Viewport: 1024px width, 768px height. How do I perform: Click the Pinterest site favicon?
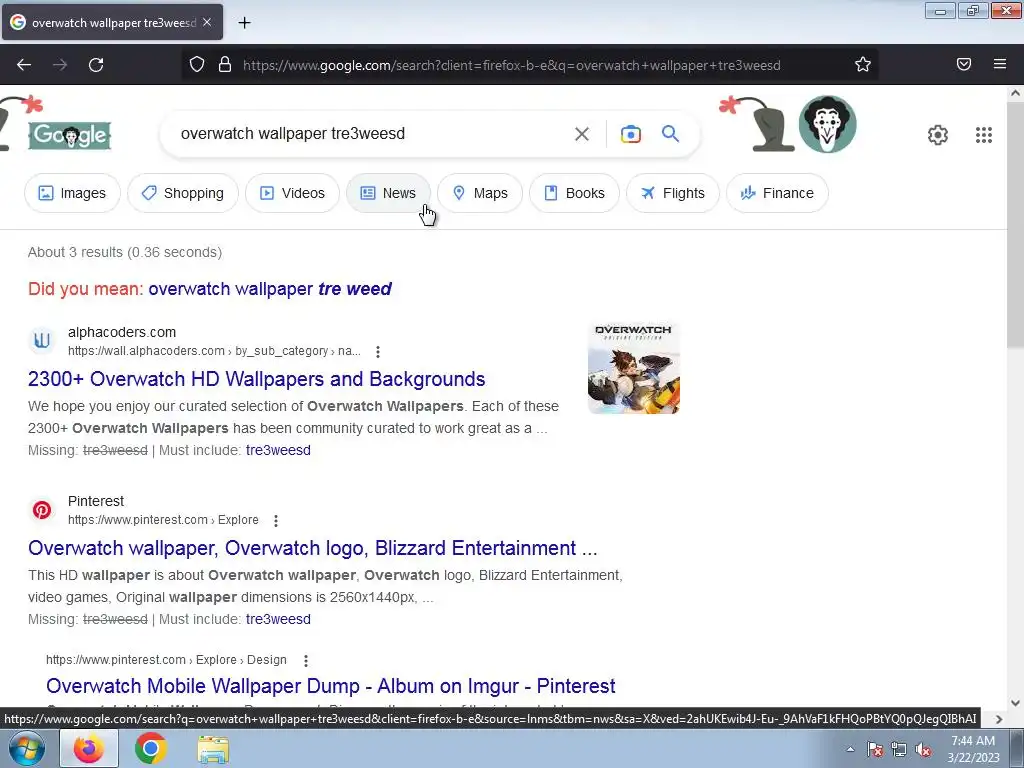click(x=42, y=510)
